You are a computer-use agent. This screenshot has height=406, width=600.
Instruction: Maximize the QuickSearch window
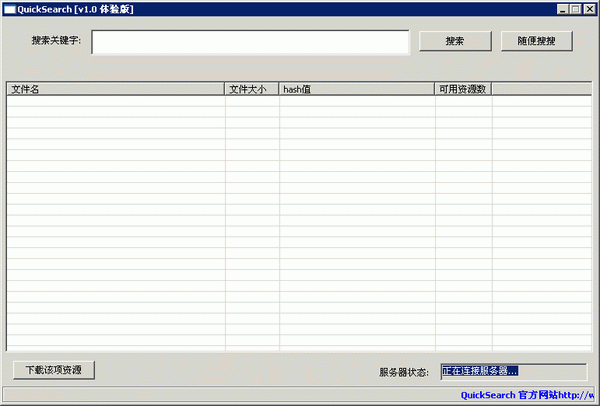tap(575, 9)
